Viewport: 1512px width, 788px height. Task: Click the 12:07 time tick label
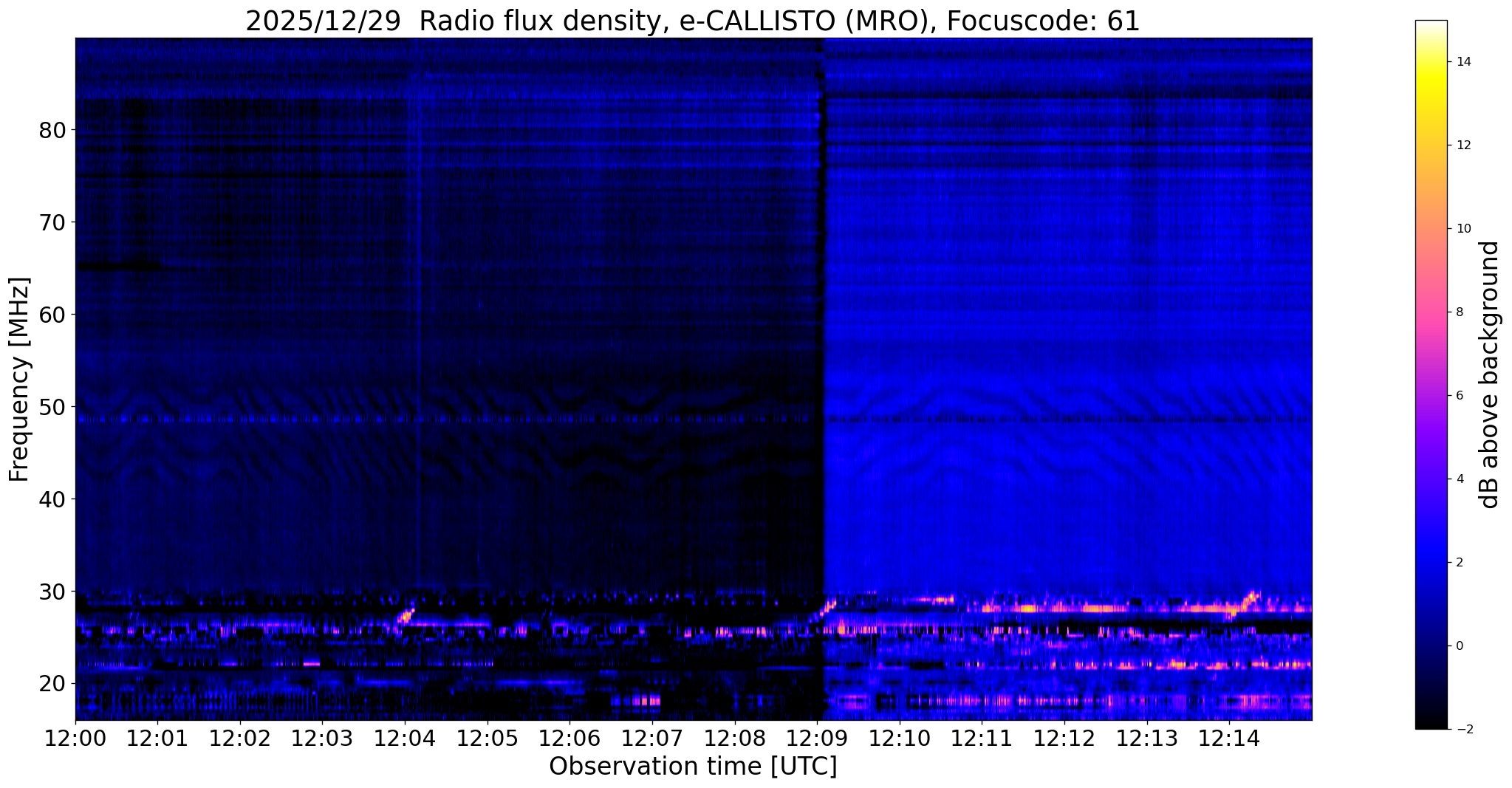652,739
